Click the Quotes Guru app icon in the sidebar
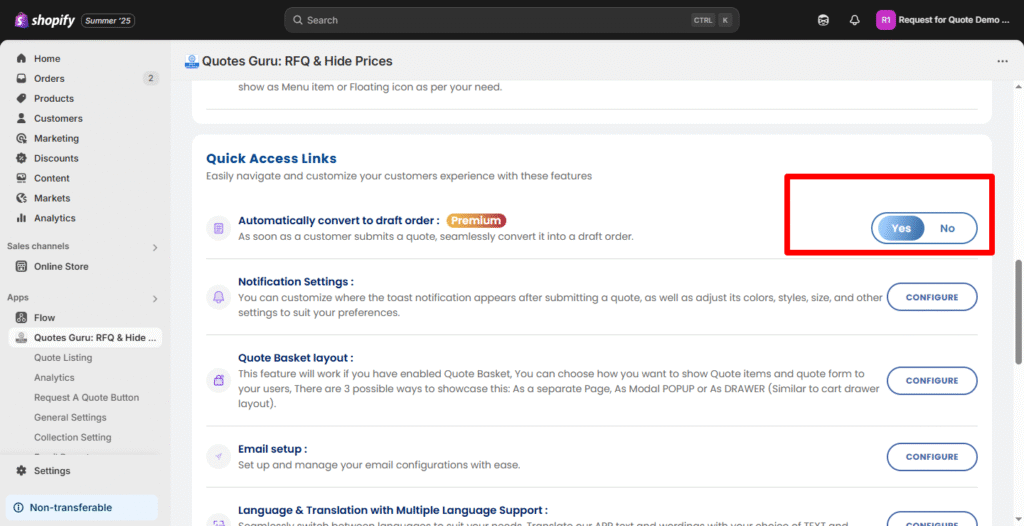The image size is (1024, 526). click(x=22, y=337)
